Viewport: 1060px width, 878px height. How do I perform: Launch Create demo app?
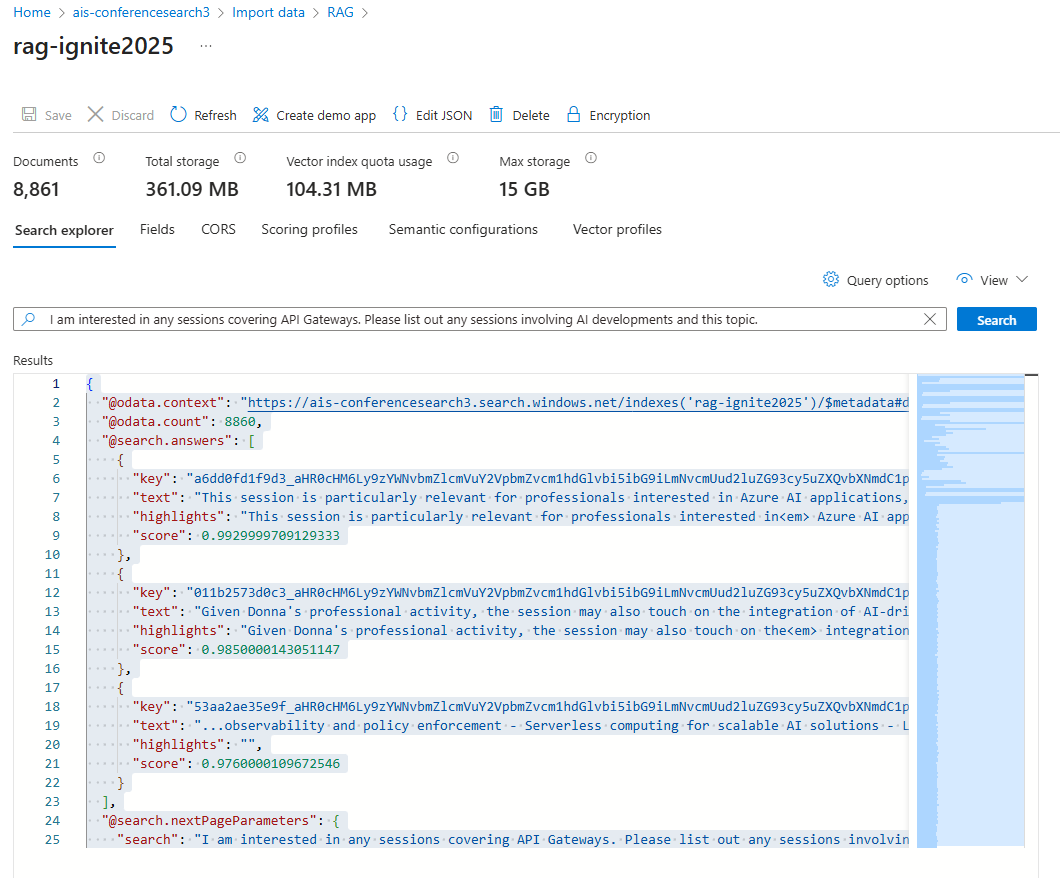click(x=313, y=115)
